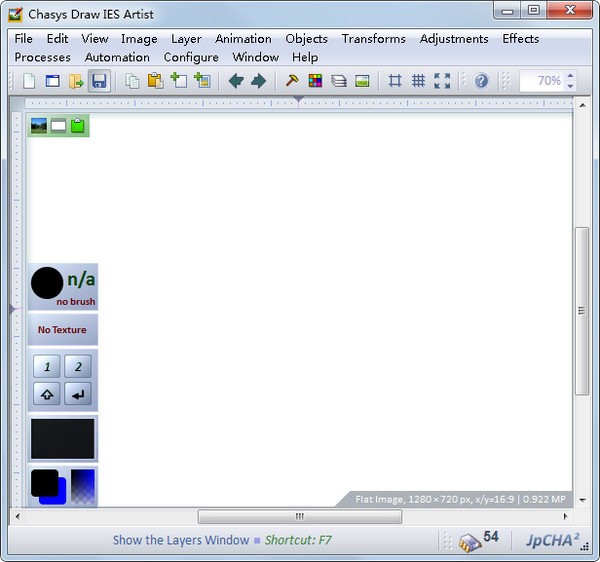This screenshot has height=562, width=600.
Task: Open the Effects menu
Action: 521,39
